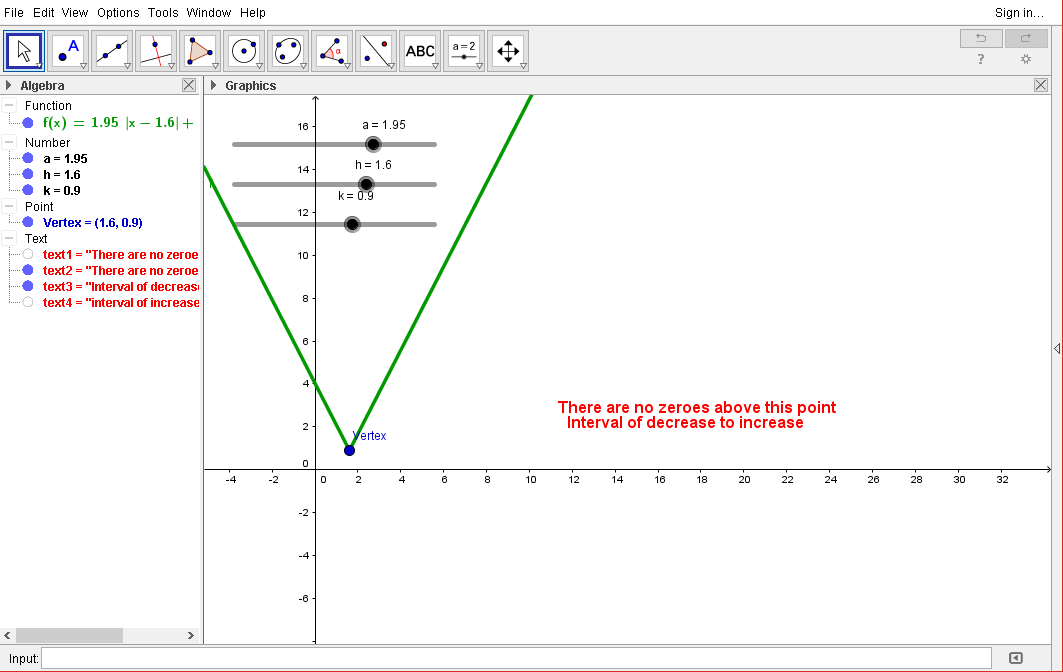Select the Line through Two Points tool
This screenshot has height=672, width=1063.
[112, 51]
